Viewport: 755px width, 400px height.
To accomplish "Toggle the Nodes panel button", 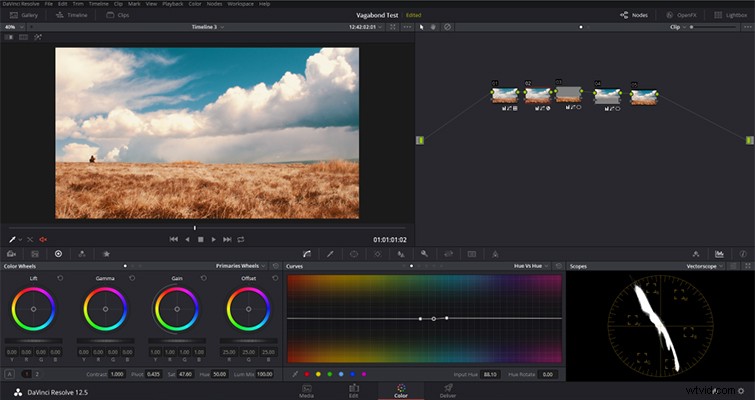I will 634,15.
